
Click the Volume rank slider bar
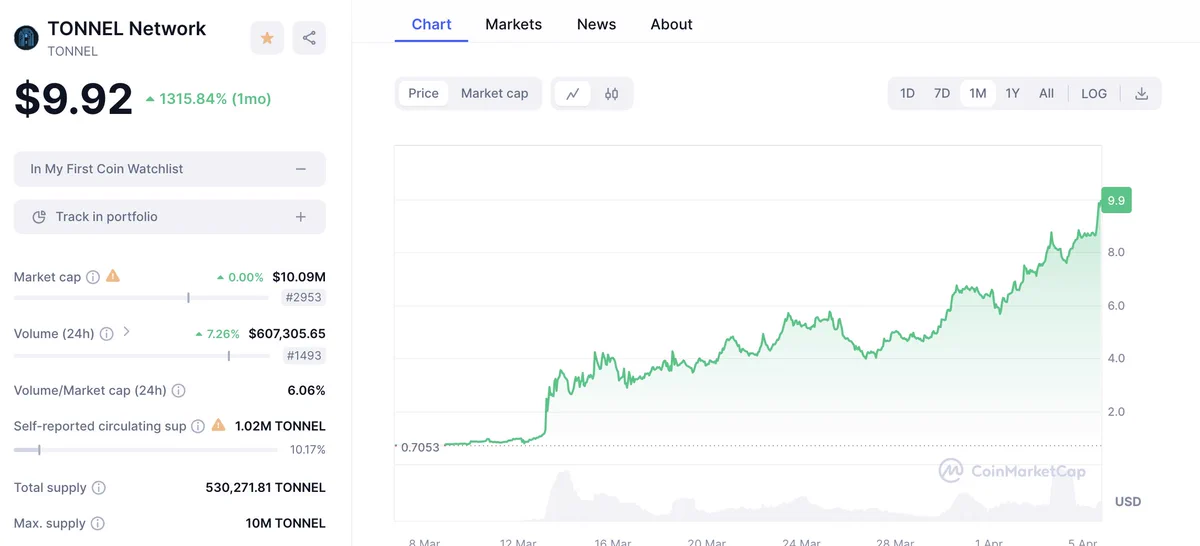141,355
